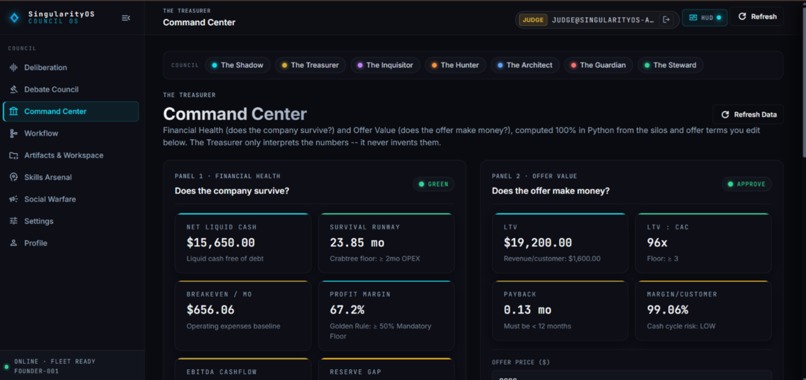806x380 pixels.
Task: Go to Workflow in the sidebar
Action: [x=71, y=133]
